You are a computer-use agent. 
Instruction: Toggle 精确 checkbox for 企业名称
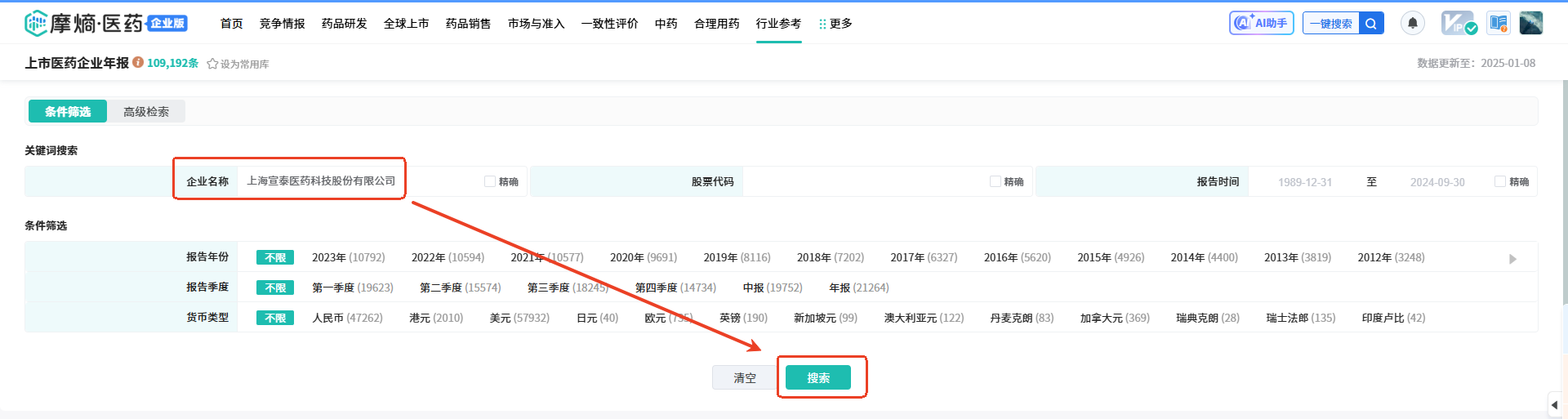click(x=490, y=181)
